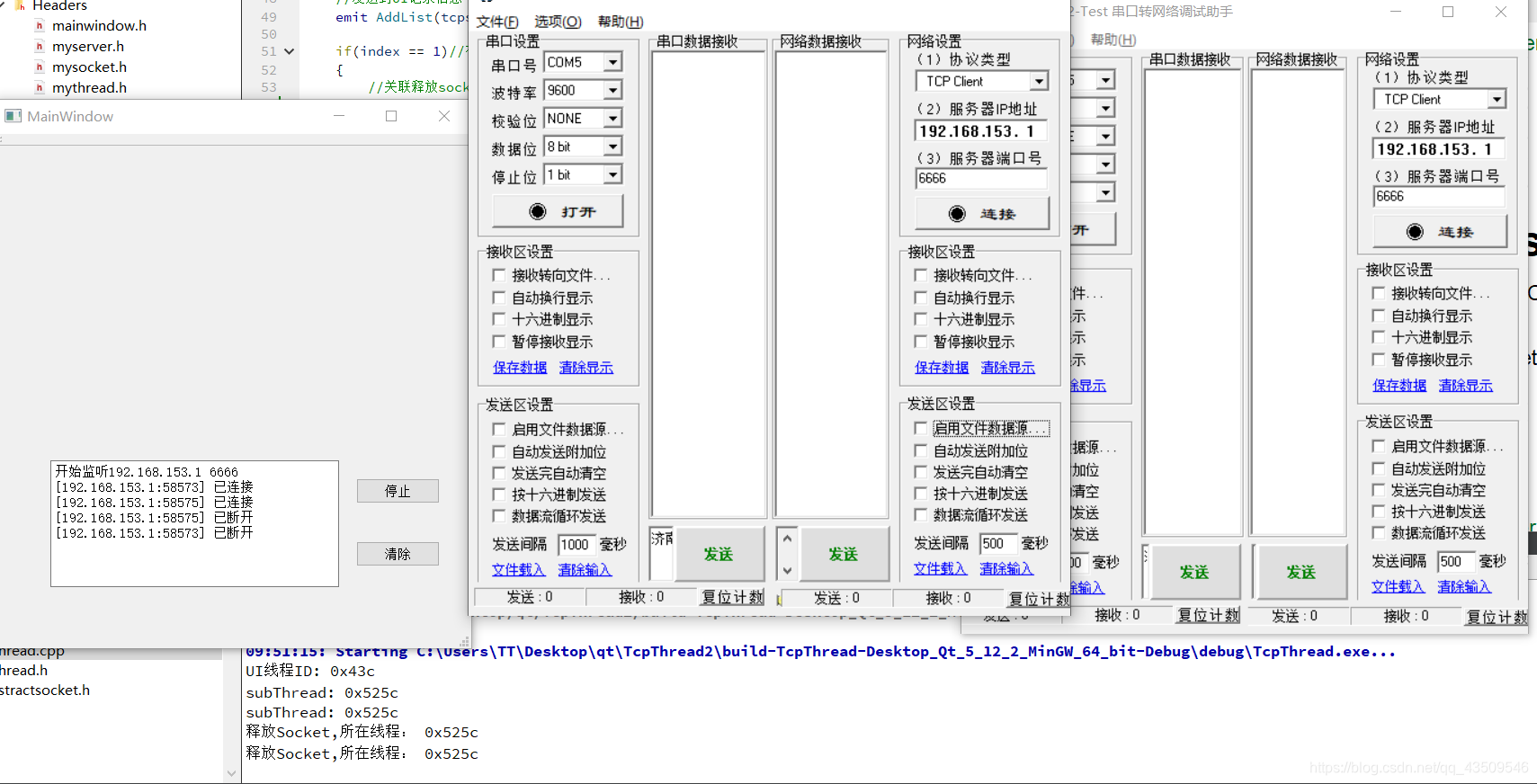The height and width of the screenshot is (784, 1537).
Task: Click back window server port 6666 field
Action: pos(1439,196)
